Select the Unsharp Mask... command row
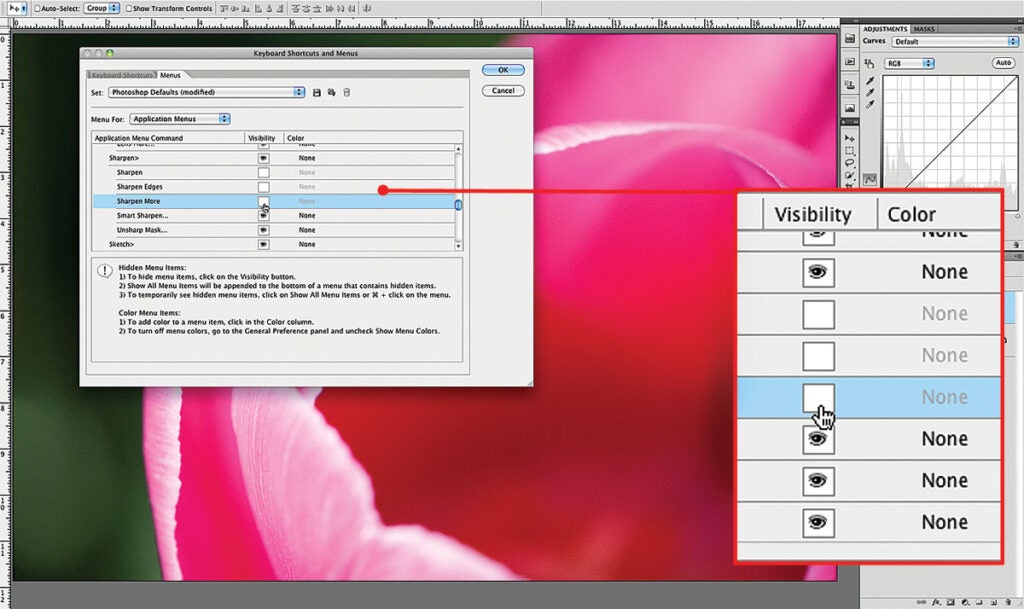This screenshot has height=609, width=1024. click(x=274, y=230)
